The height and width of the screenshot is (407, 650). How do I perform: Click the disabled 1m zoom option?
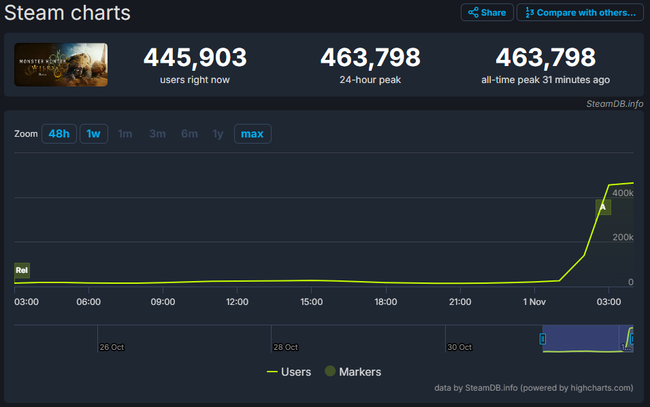coord(125,134)
